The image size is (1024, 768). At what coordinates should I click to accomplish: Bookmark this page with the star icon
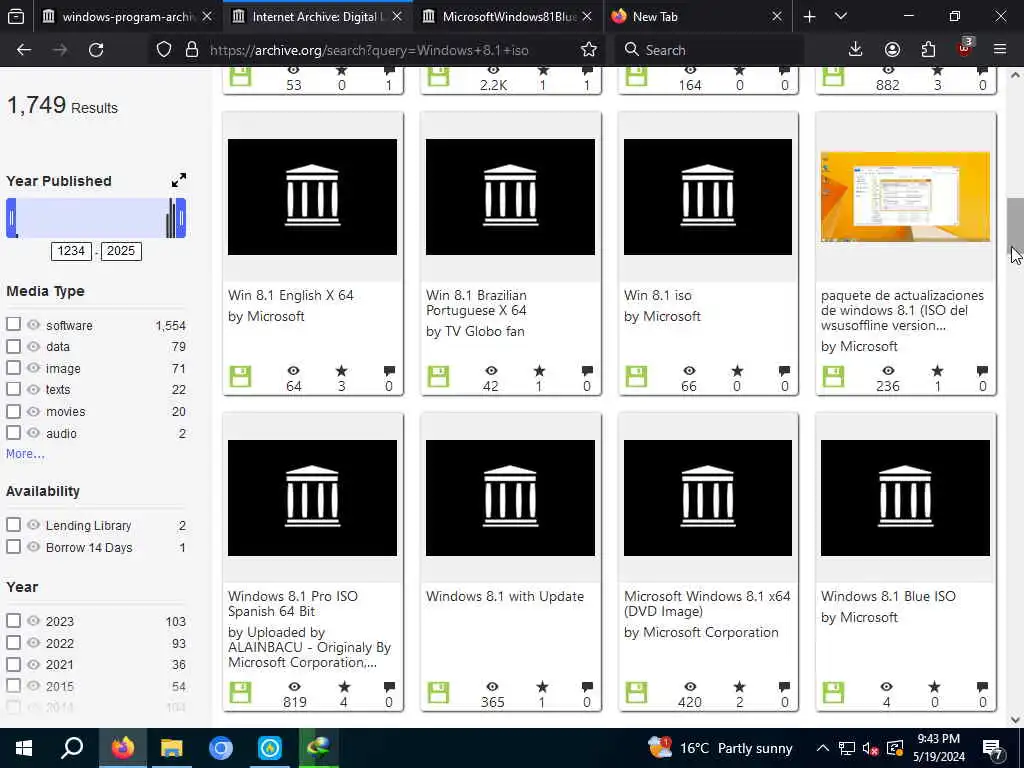pyautogui.click(x=588, y=50)
